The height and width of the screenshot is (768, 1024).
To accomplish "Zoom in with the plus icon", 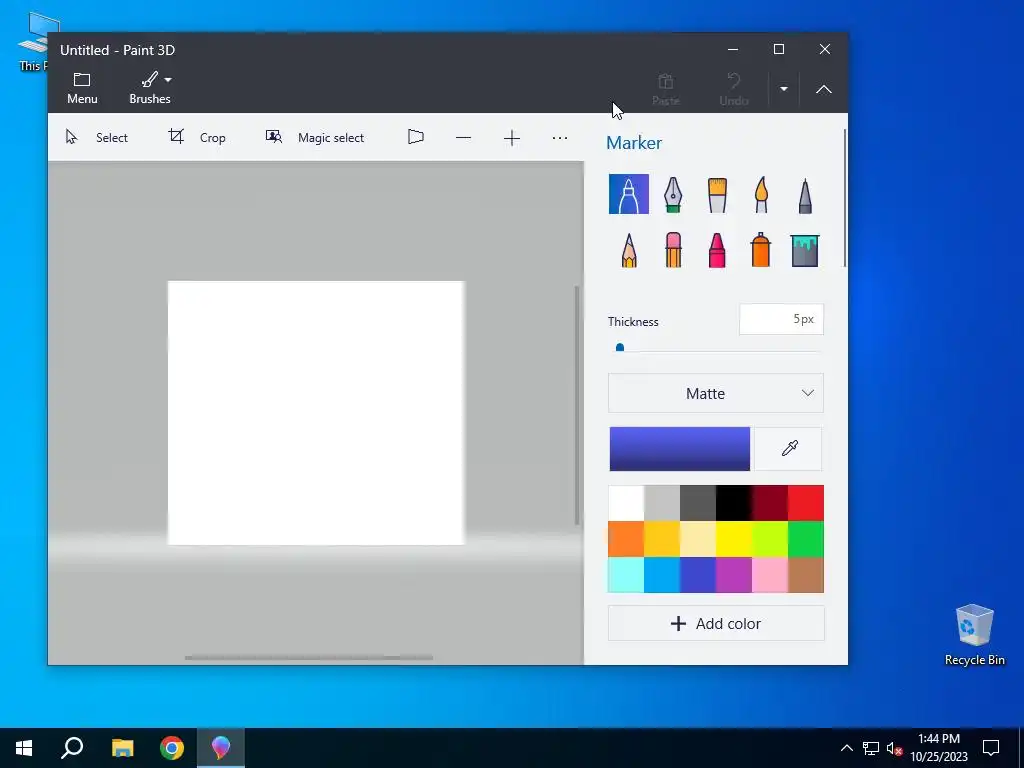I will click(x=512, y=138).
